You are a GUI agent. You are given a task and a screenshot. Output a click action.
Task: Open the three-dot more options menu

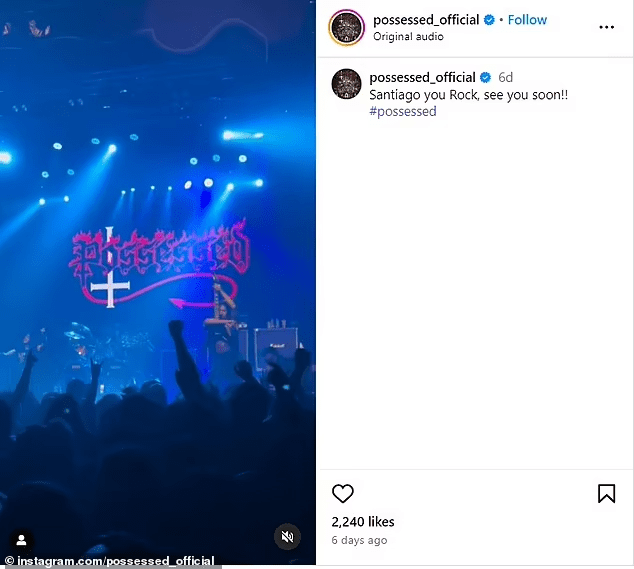pos(607,27)
